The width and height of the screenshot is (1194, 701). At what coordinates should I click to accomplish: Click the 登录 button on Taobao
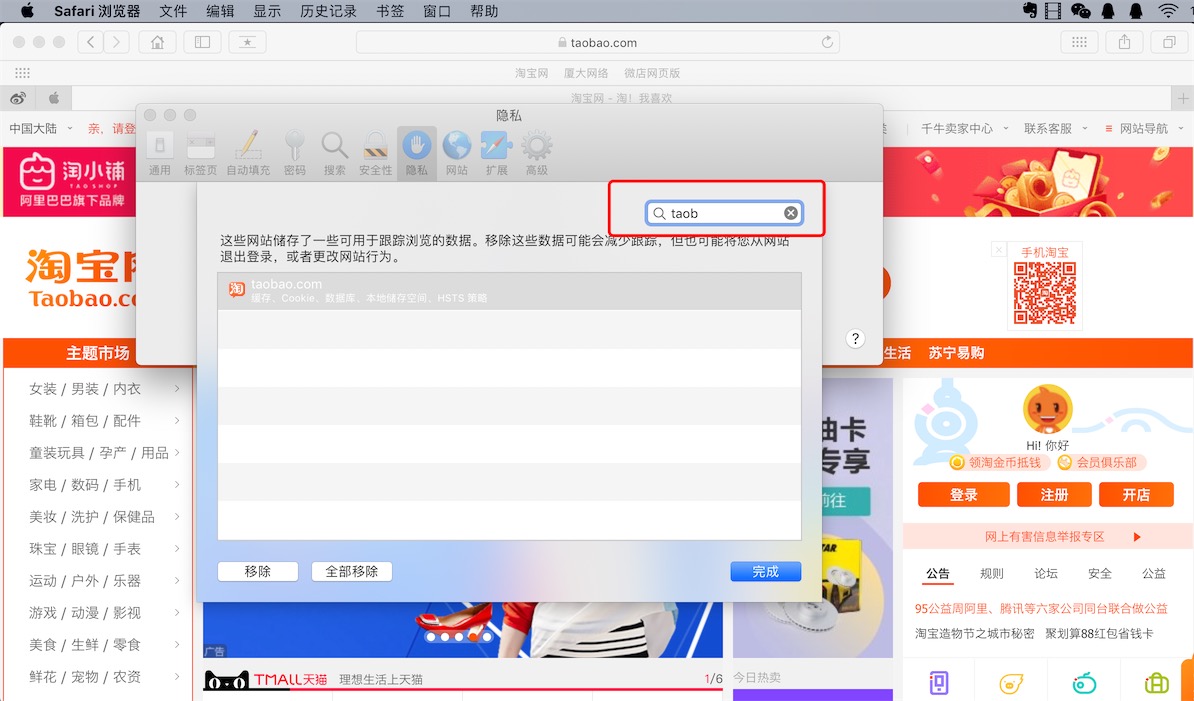963,495
